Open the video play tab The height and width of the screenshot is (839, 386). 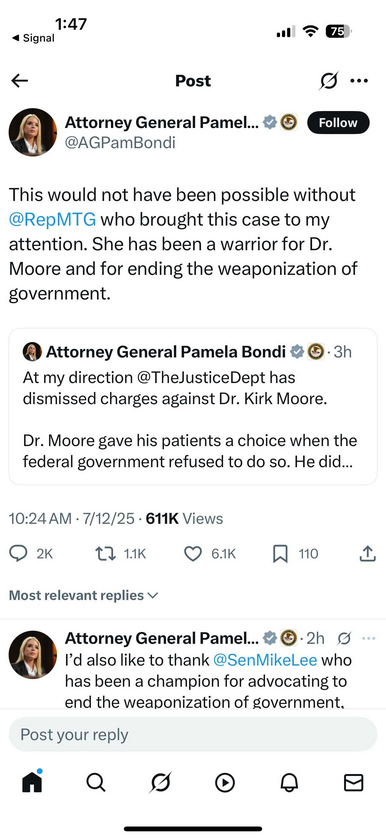pyautogui.click(x=225, y=782)
